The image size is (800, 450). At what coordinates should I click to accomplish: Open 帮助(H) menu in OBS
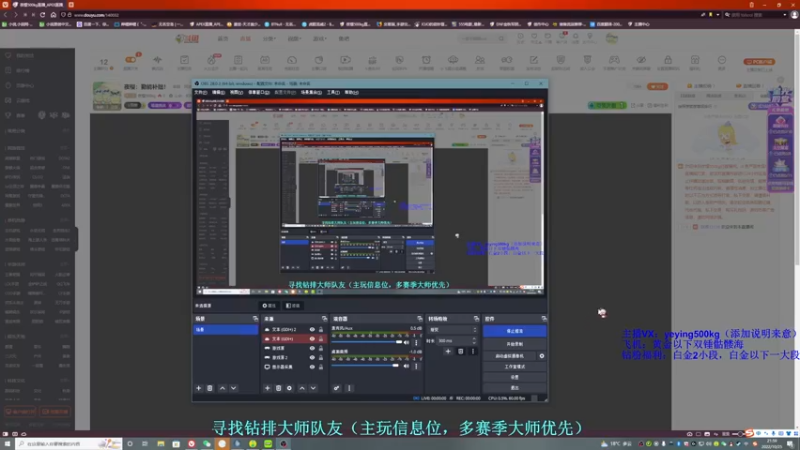pos(352,92)
